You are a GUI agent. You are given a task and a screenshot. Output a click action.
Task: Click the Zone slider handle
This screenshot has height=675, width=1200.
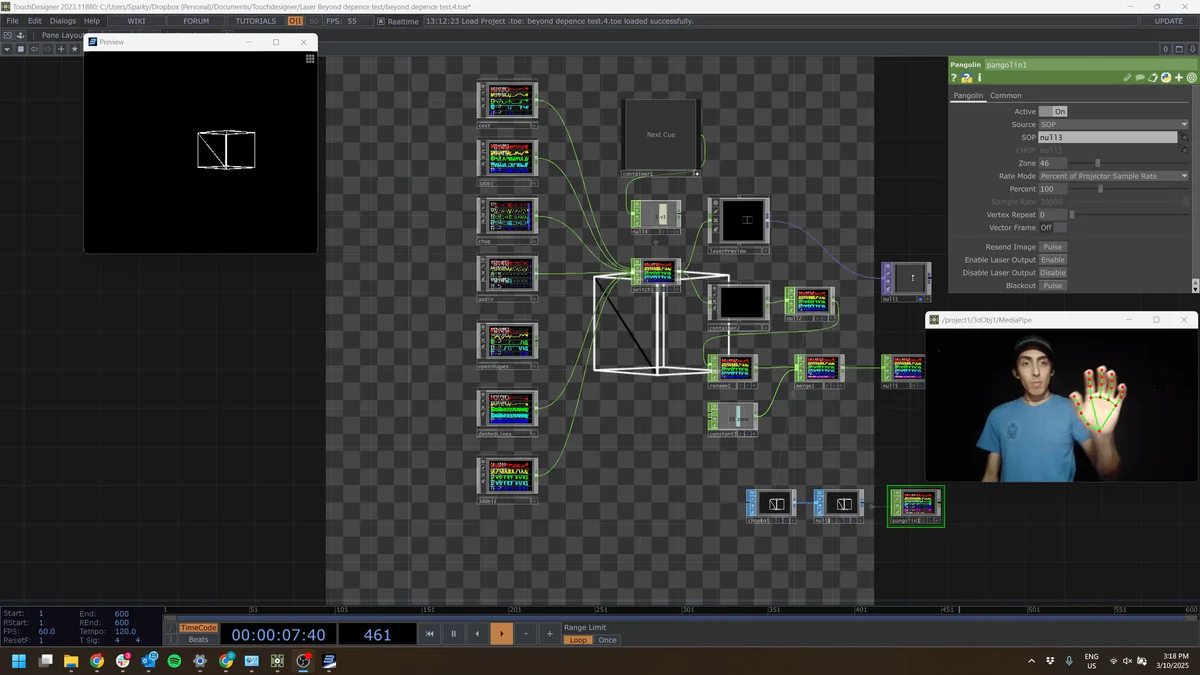[x=1098, y=163]
